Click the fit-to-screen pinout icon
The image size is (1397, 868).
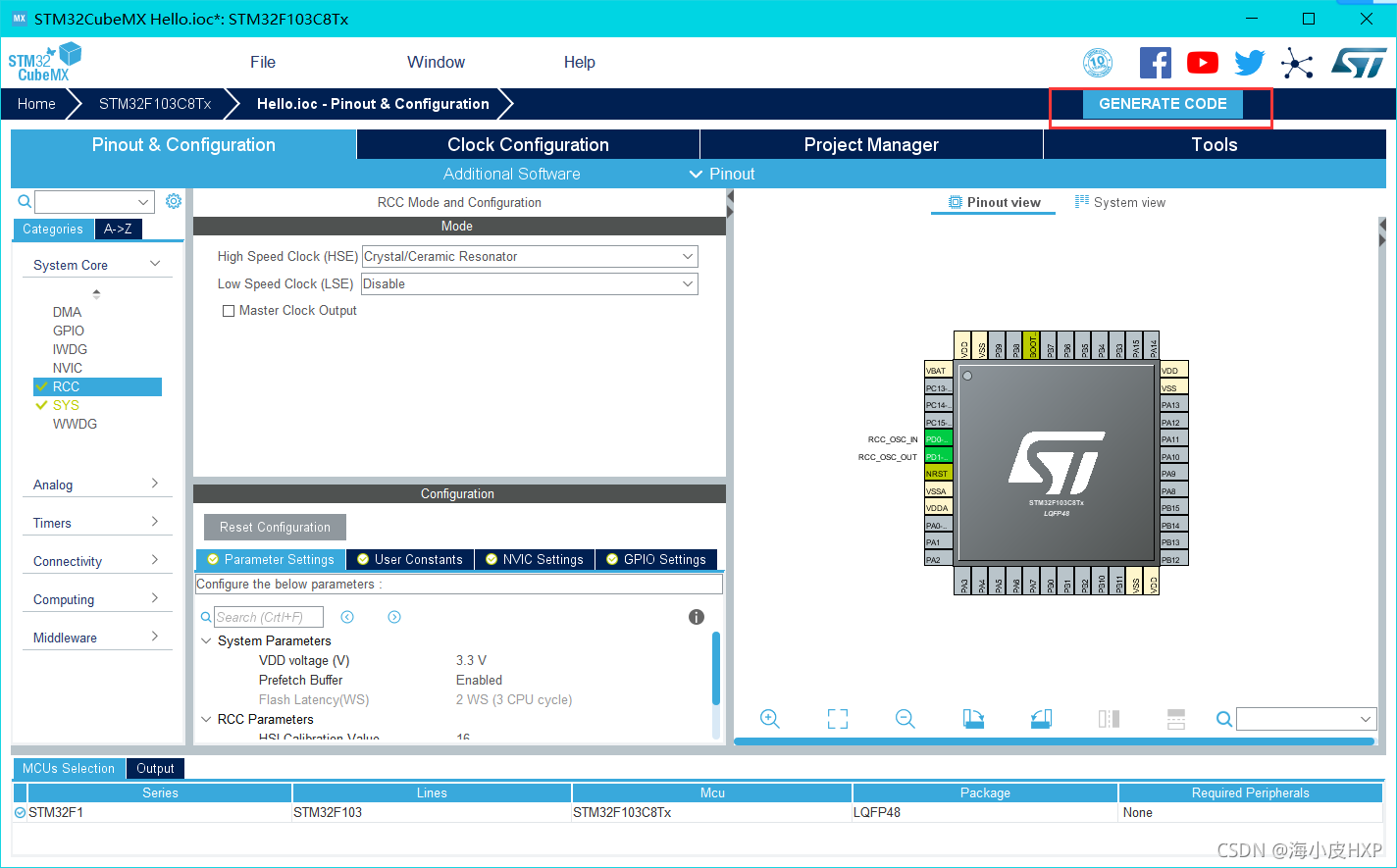838,719
